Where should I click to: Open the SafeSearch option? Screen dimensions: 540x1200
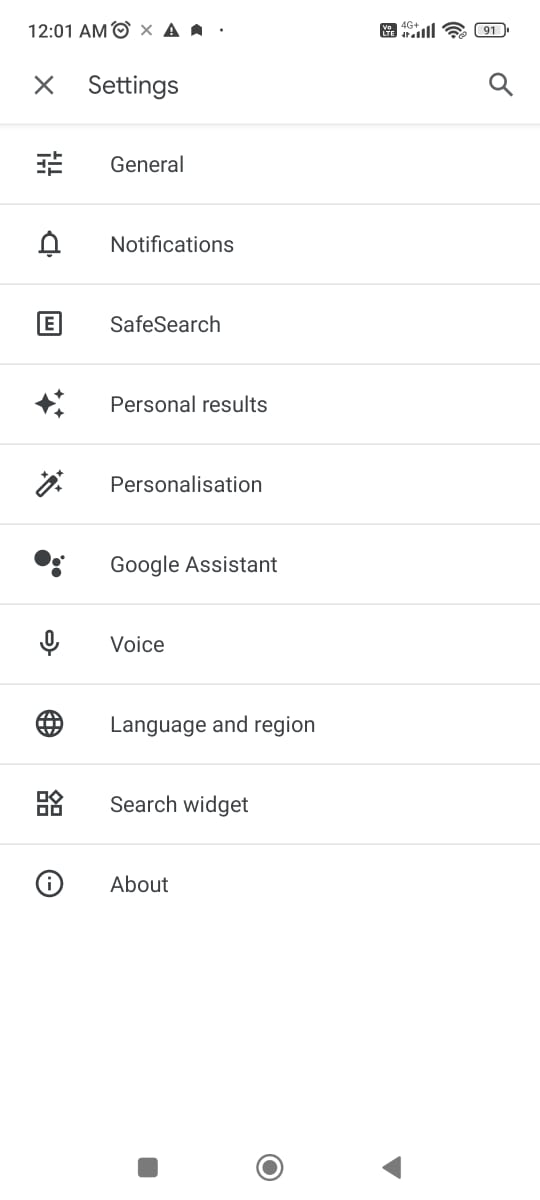coord(270,324)
